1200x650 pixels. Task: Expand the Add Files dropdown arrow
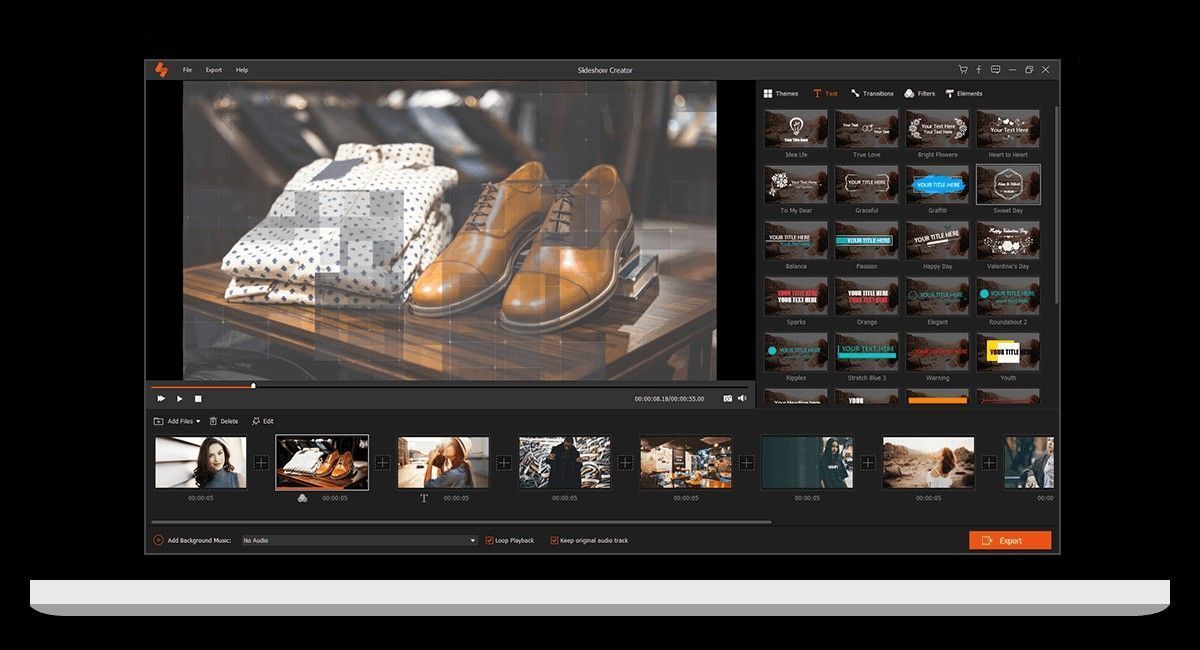point(198,421)
